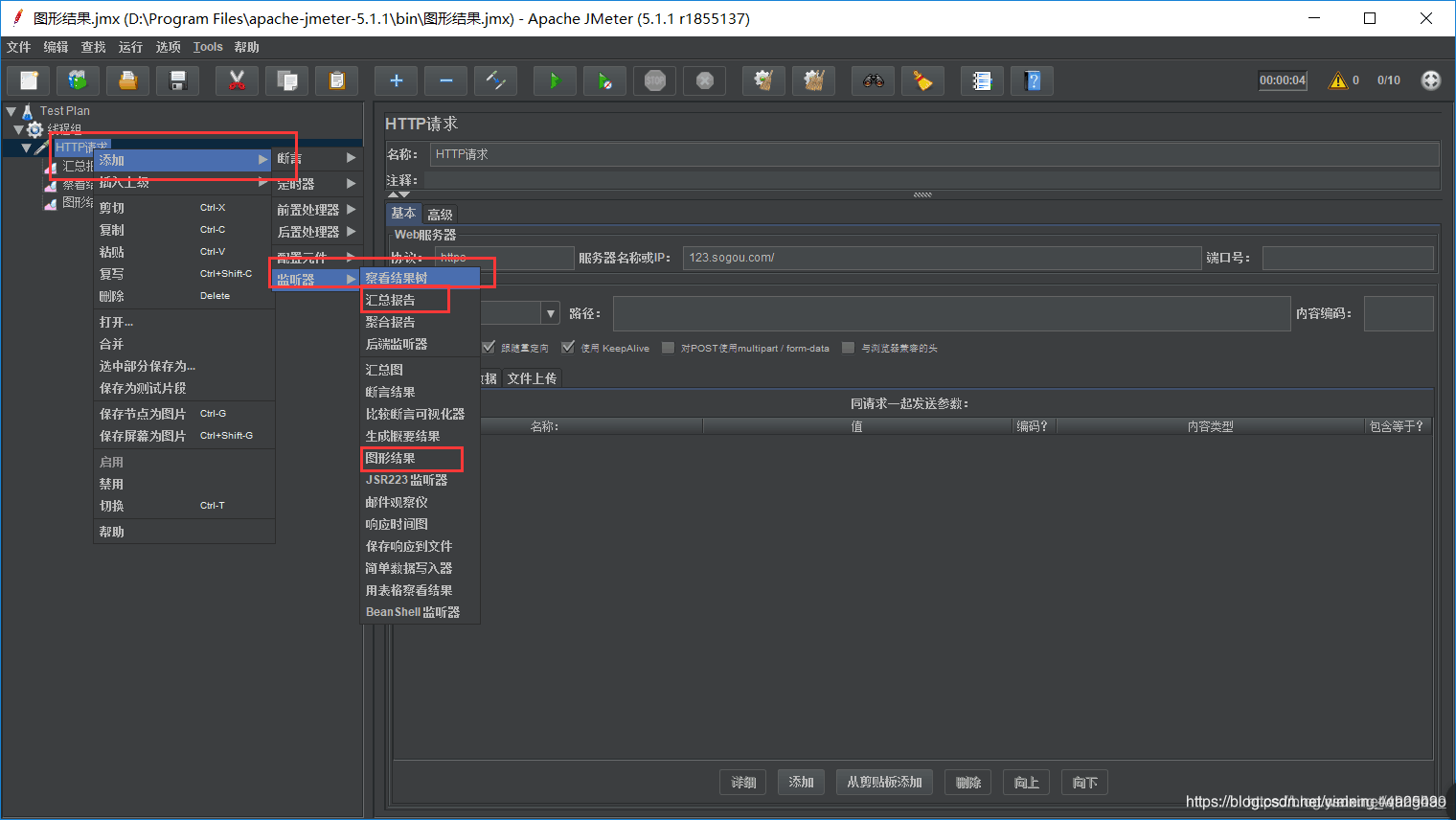Choose 察看结果树 listener

click(x=420, y=278)
